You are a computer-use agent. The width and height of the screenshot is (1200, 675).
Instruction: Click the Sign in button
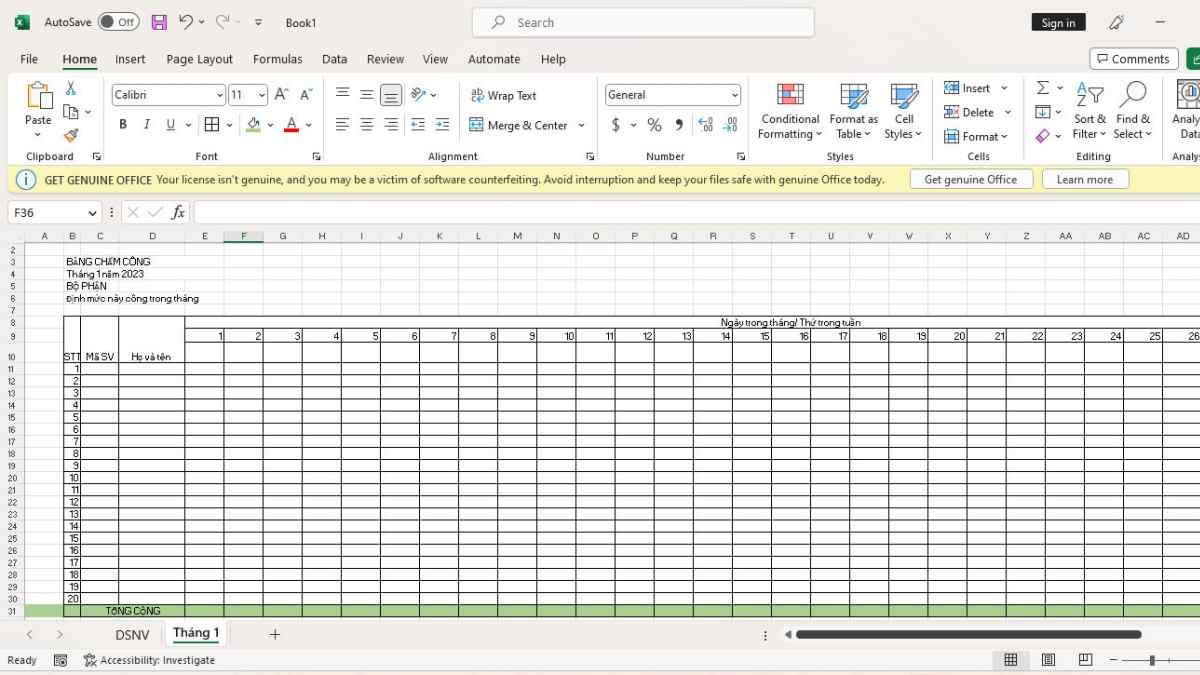tap(1058, 22)
